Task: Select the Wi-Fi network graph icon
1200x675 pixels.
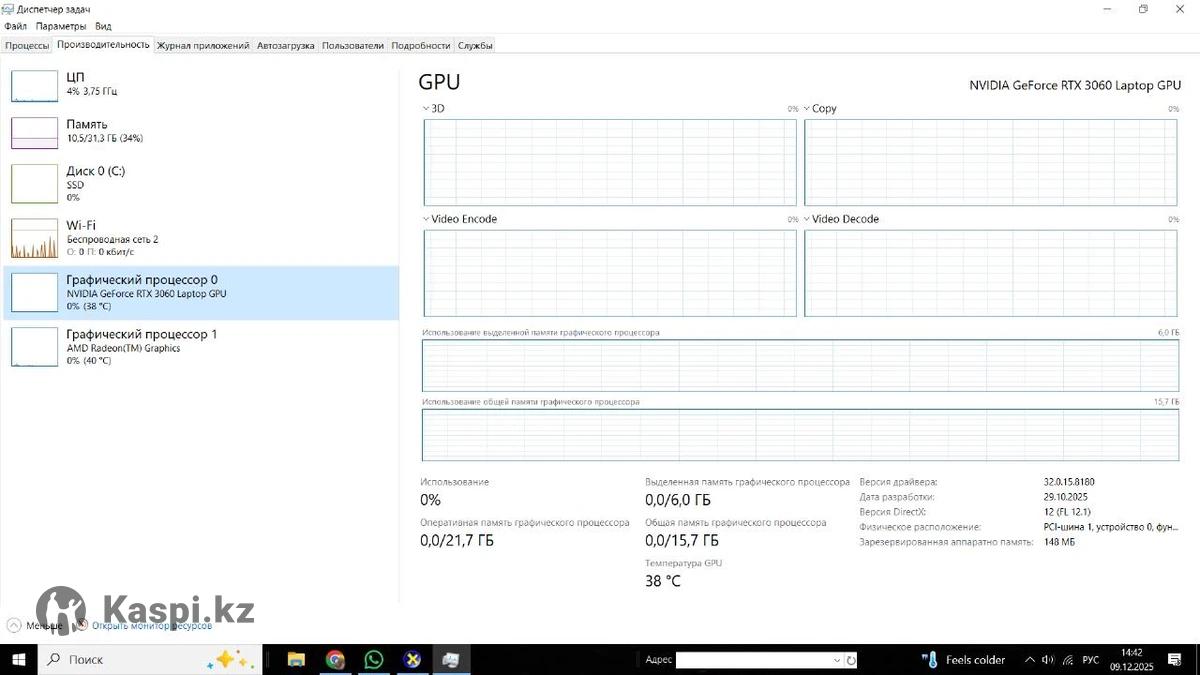Action: click(x=34, y=239)
